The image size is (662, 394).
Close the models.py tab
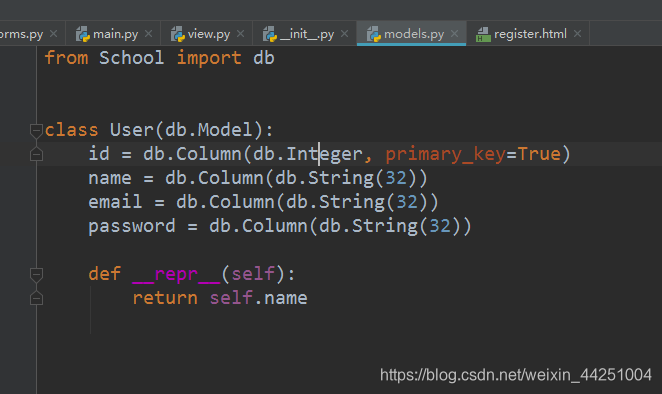(454, 33)
